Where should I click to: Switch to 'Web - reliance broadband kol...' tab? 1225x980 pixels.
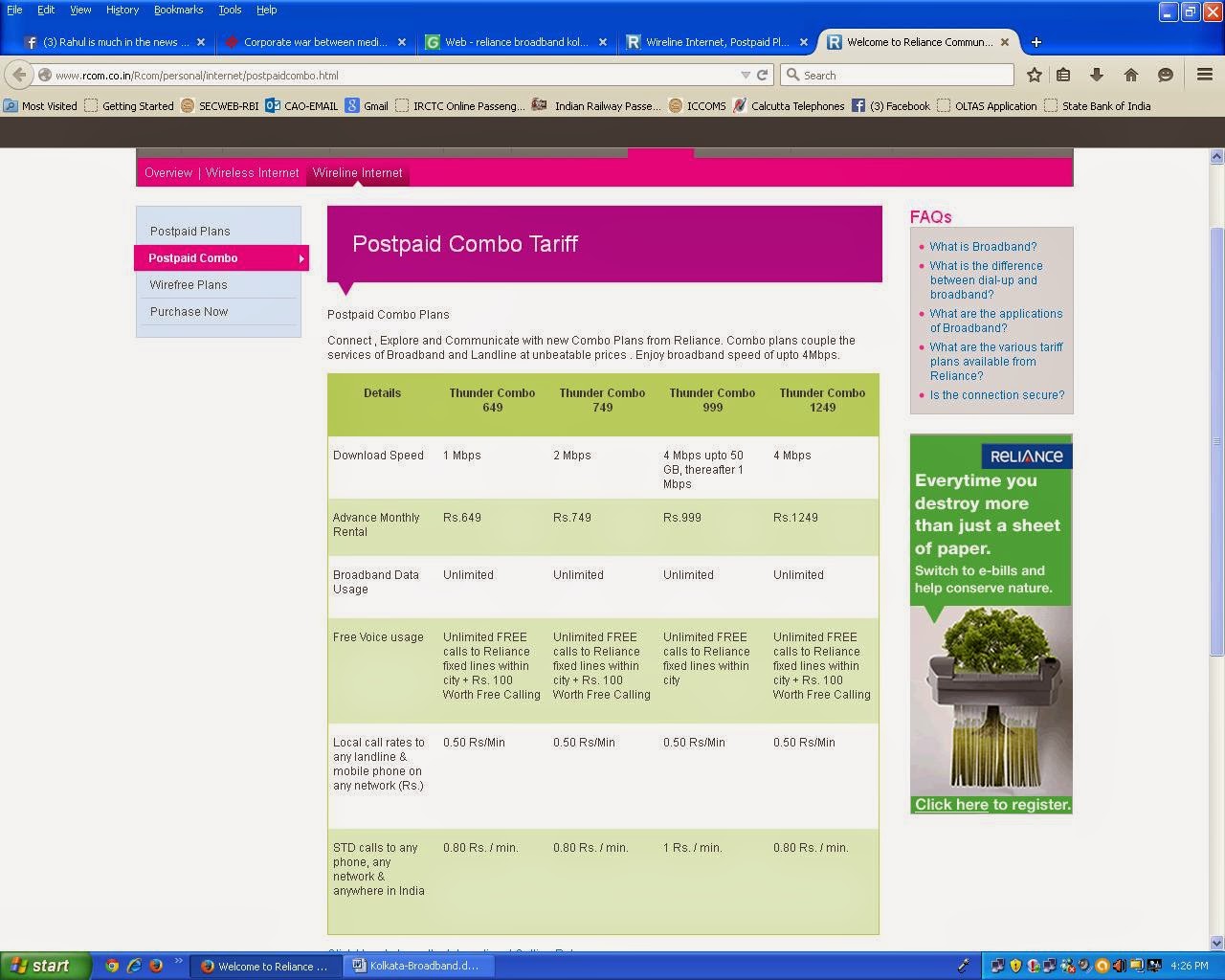[x=515, y=42]
